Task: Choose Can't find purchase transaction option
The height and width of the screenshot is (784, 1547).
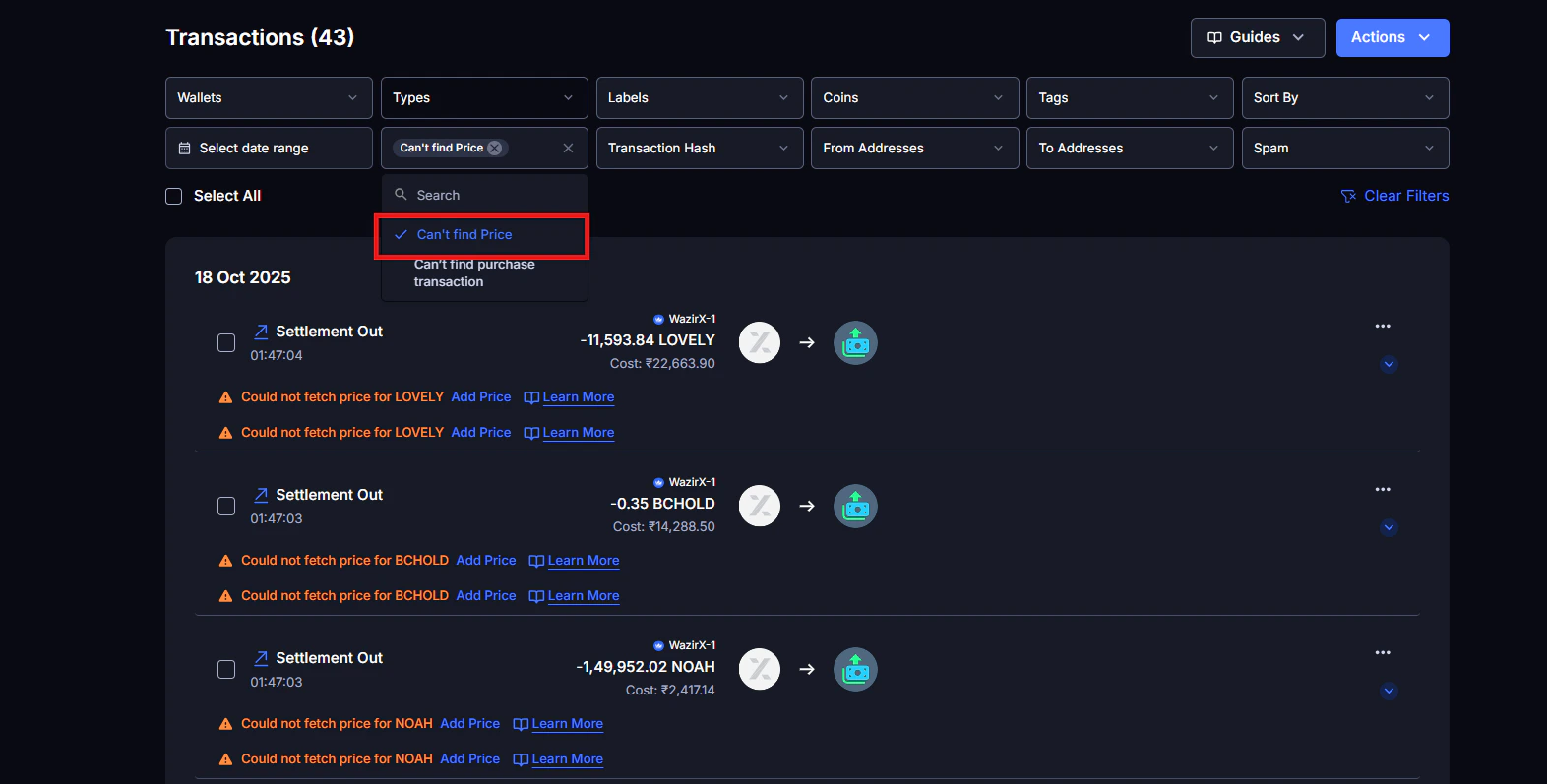Action: [x=484, y=273]
